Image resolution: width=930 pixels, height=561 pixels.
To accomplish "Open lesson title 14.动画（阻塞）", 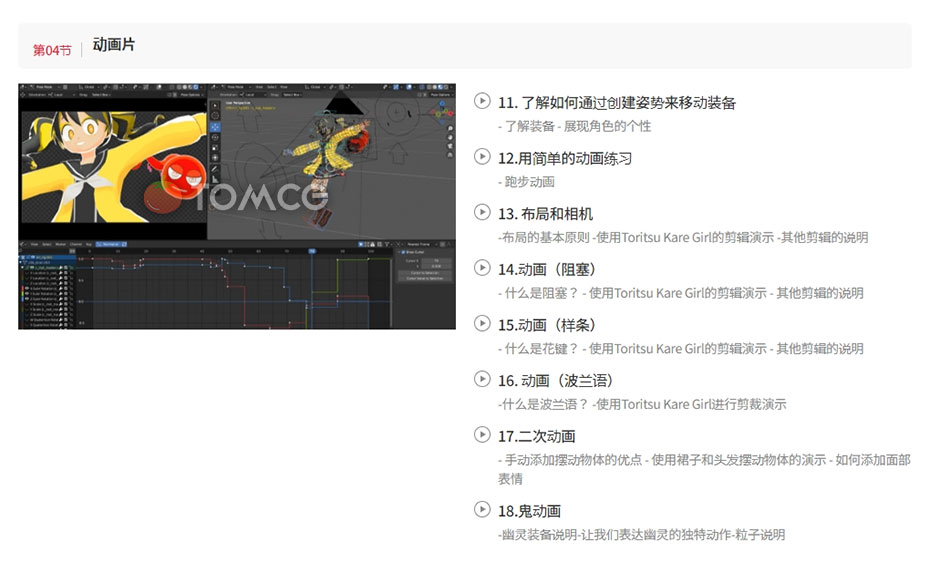I will point(546,270).
